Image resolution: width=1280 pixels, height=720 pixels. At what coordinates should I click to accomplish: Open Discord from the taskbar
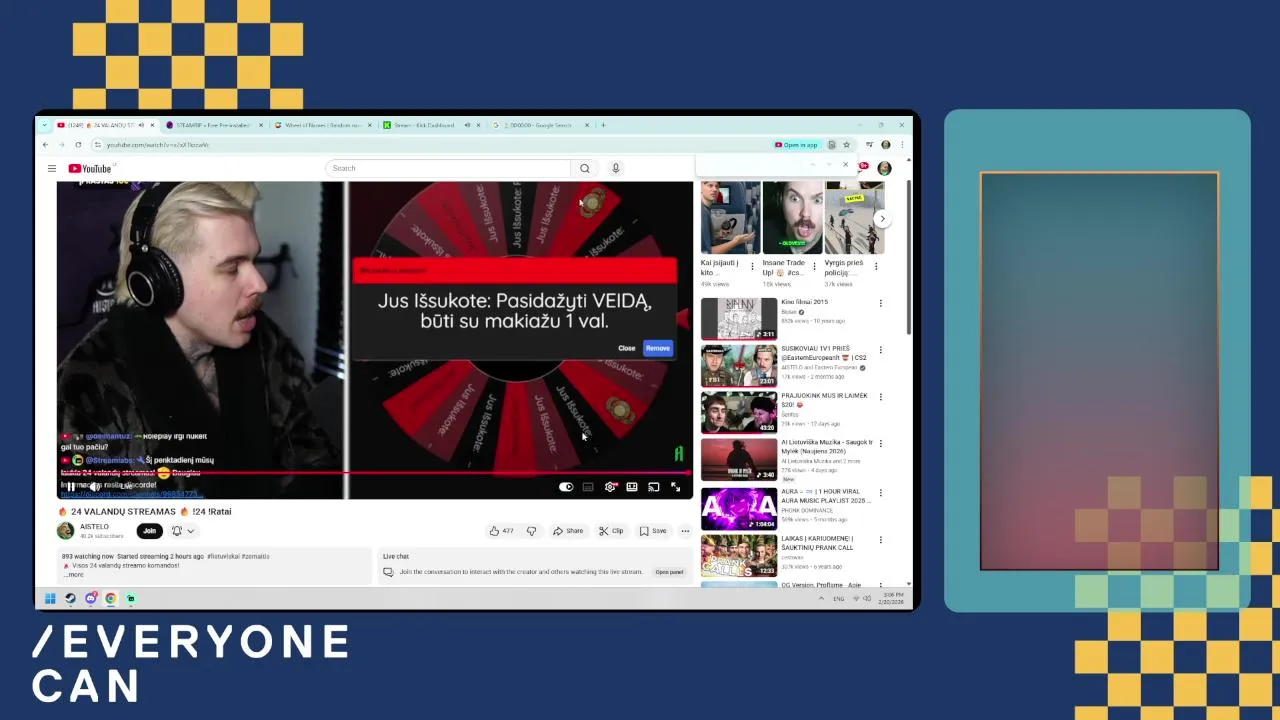coord(91,599)
